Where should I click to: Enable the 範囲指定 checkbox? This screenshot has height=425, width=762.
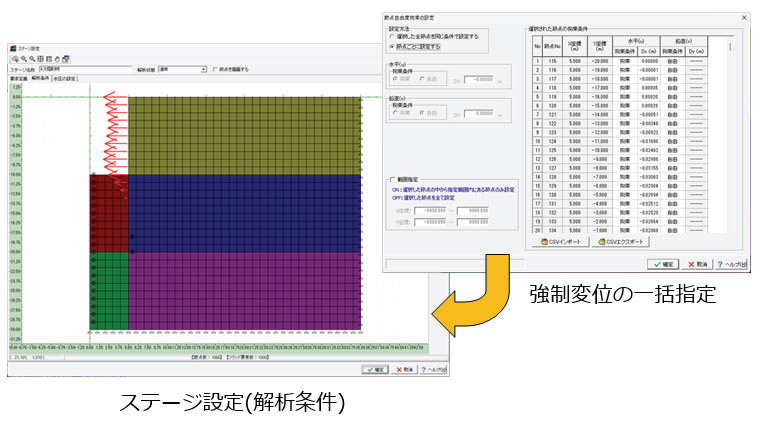pyautogui.click(x=393, y=180)
